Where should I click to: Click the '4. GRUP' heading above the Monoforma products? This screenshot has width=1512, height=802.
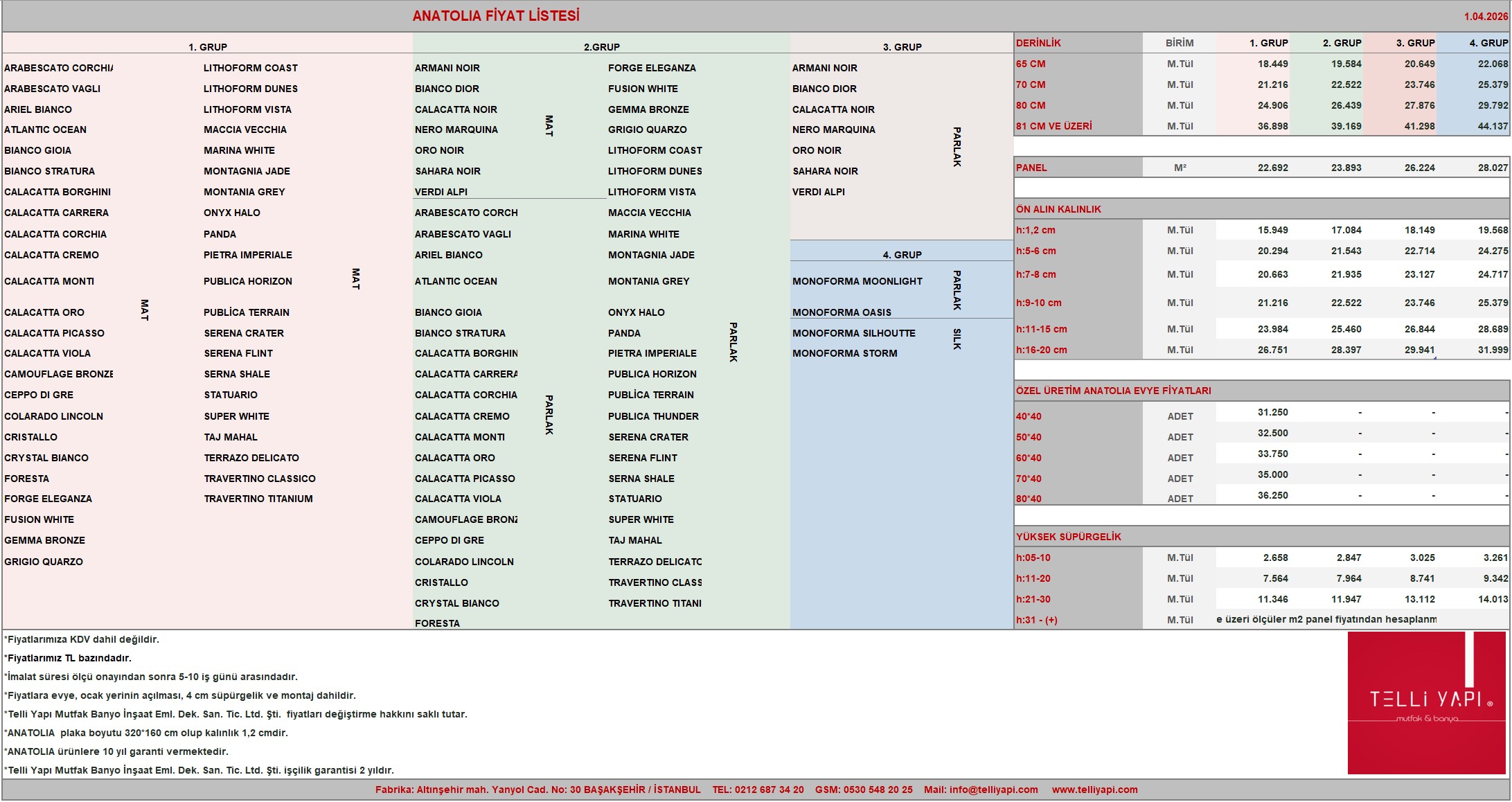[902, 255]
